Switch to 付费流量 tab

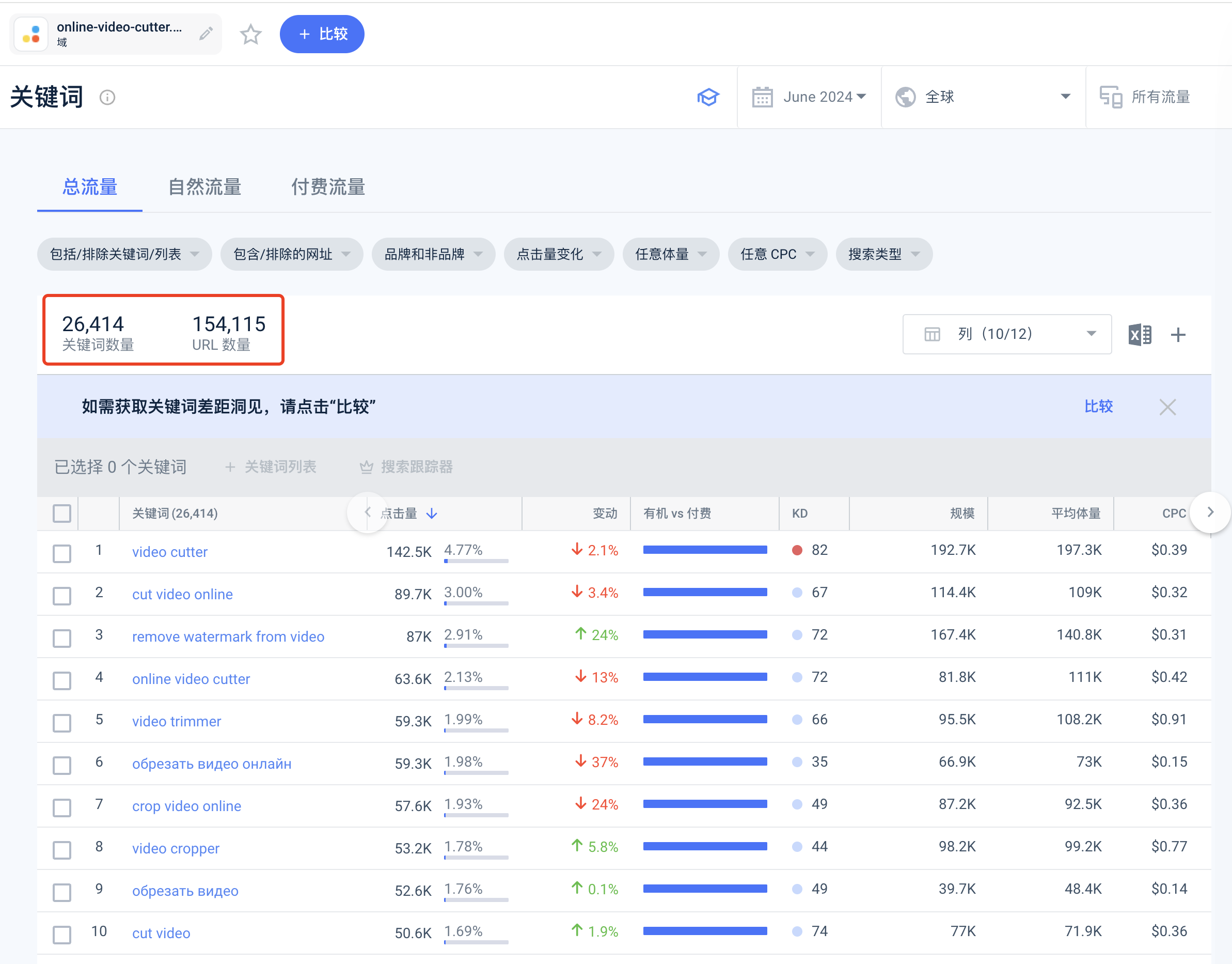pyautogui.click(x=328, y=187)
